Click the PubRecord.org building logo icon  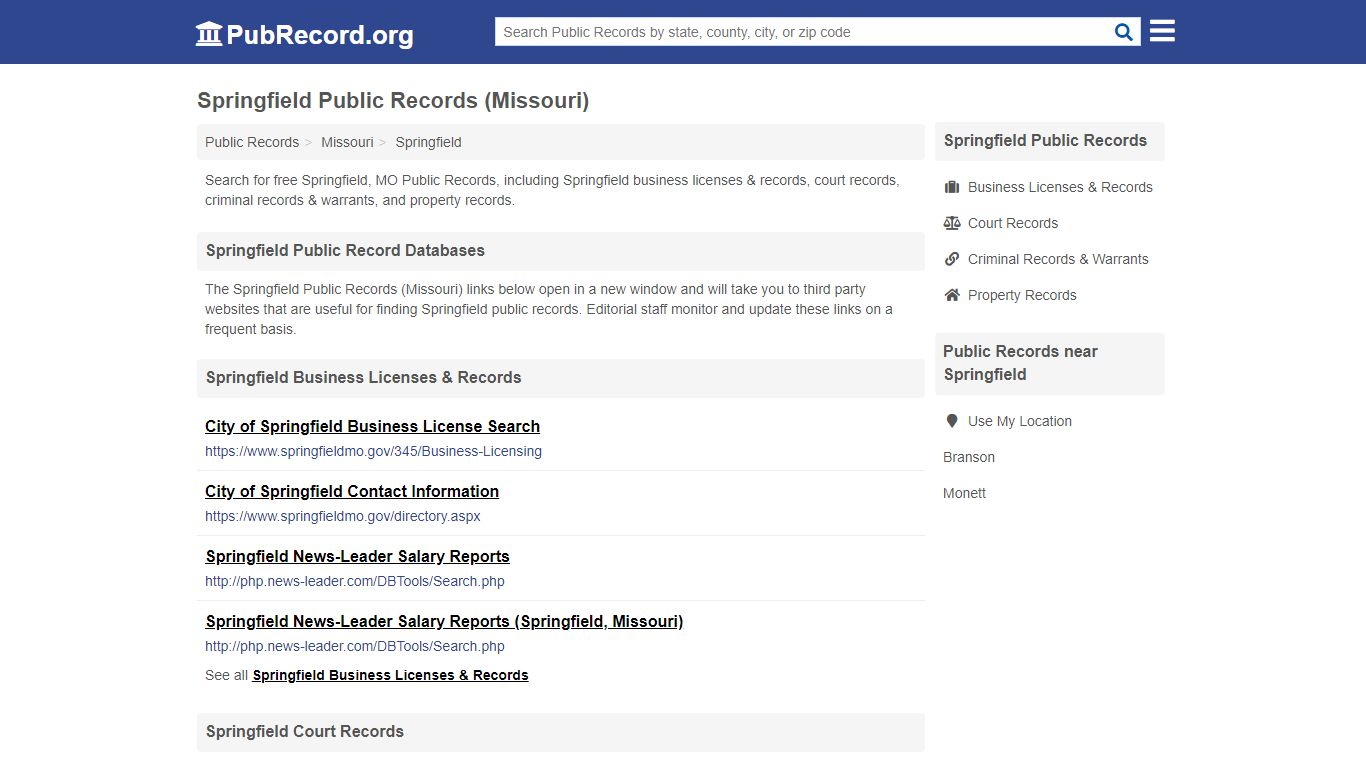(x=209, y=34)
